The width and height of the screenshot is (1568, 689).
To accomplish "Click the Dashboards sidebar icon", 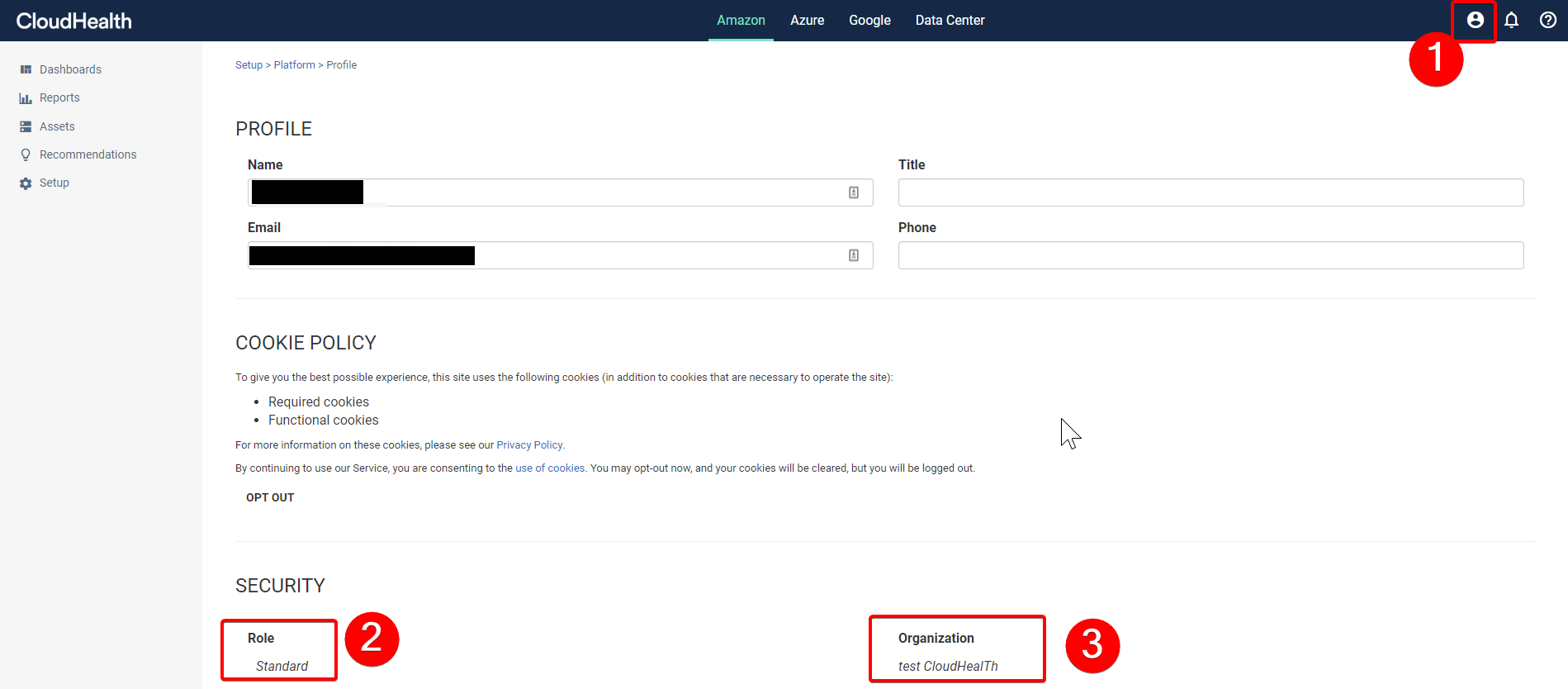I will tap(26, 69).
